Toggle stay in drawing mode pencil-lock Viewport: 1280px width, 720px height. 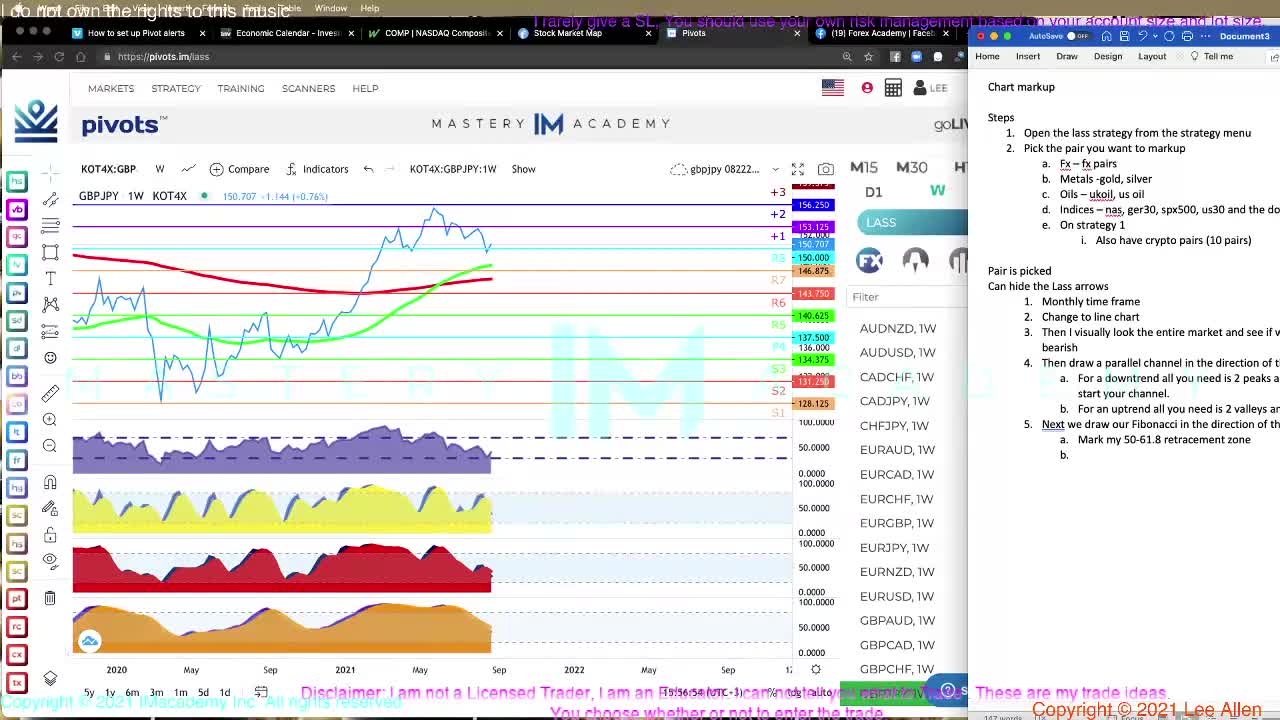click(50, 509)
